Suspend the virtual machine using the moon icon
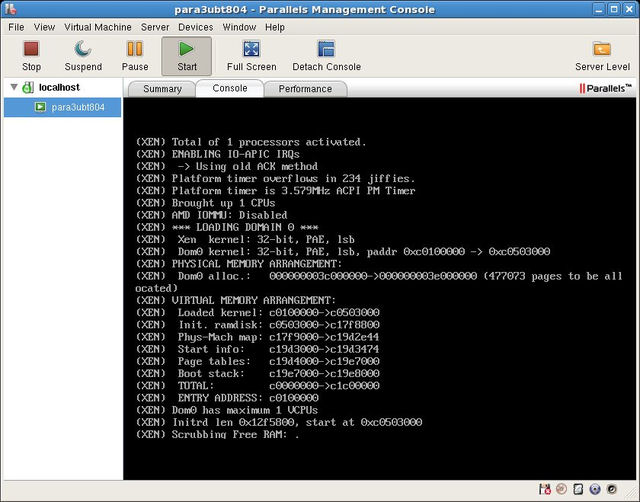The width and height of the screenshot is (640, 502). coord(83,56)
